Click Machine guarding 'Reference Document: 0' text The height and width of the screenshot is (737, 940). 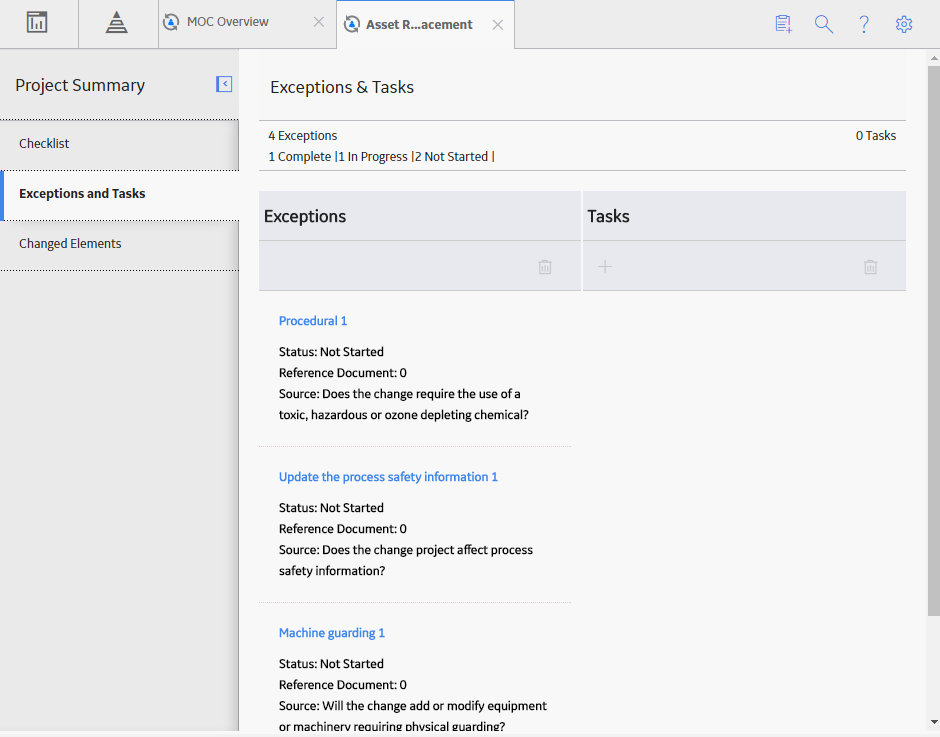point(342,685)
